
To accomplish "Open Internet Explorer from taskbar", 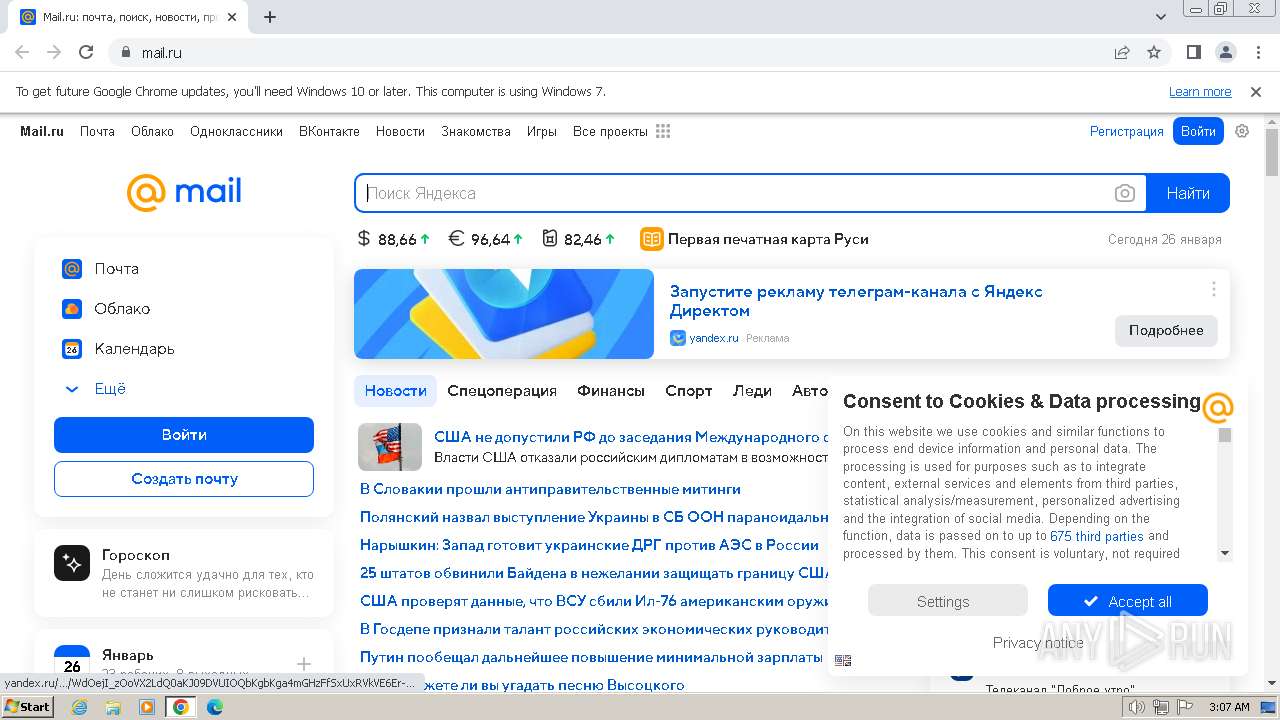I will [79, 707].
